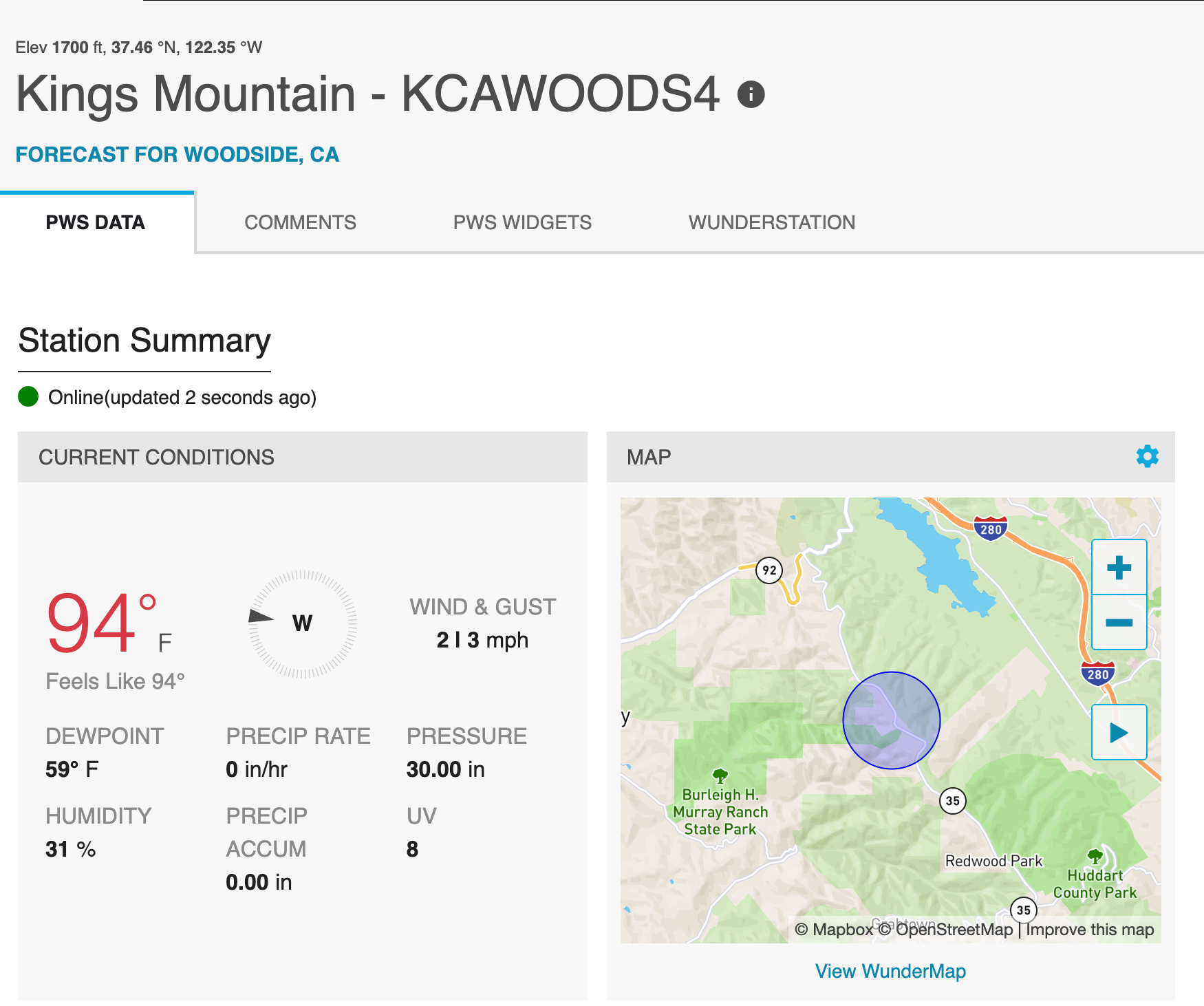
Task: Select the PWS Data tab
Action: [96, 222]
